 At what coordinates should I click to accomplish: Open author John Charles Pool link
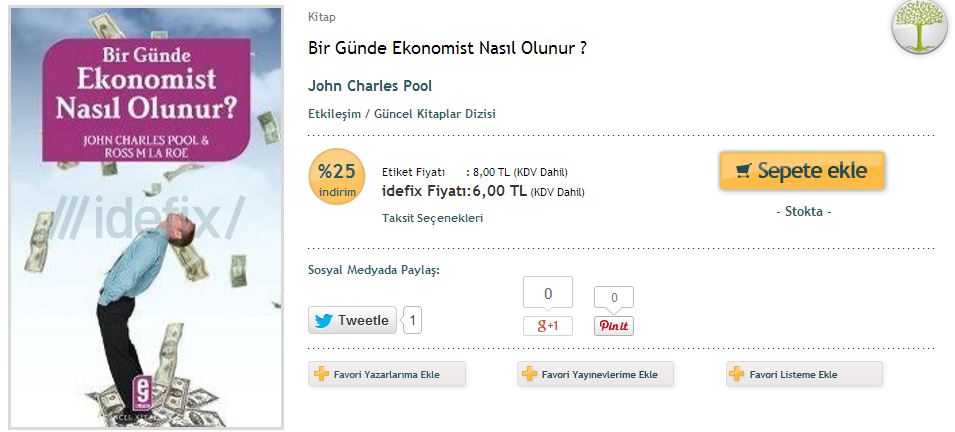pyautogui.click(x=370, y=86)
